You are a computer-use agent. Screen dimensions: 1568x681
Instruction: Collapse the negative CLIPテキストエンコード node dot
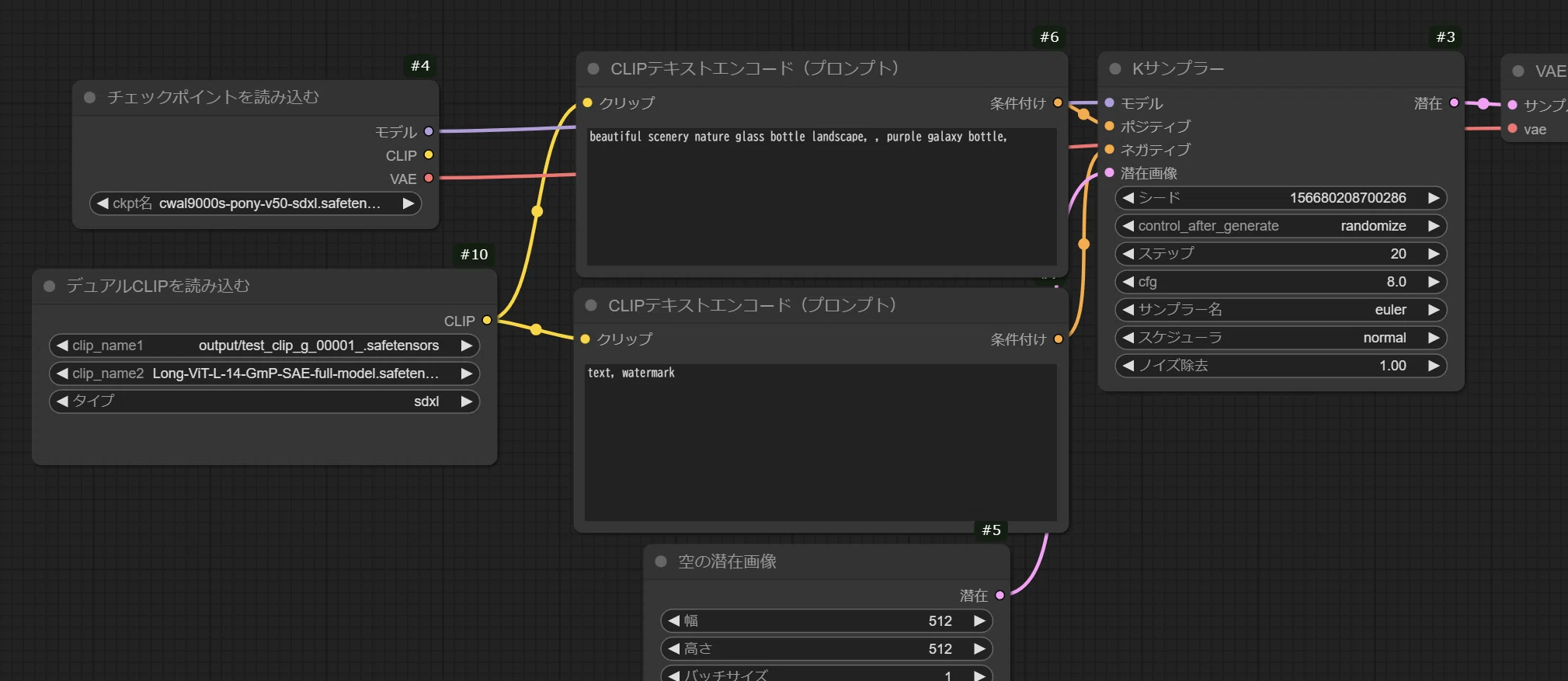(x=591, y=305)
